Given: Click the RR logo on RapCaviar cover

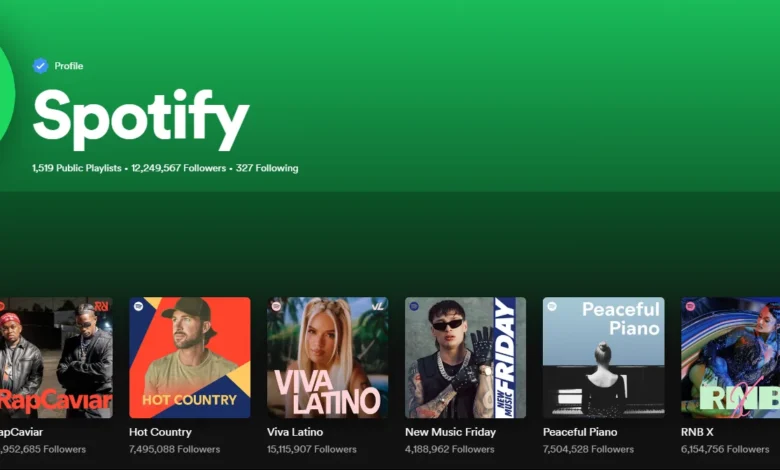Looking at the screenshot, I should 101,306.
